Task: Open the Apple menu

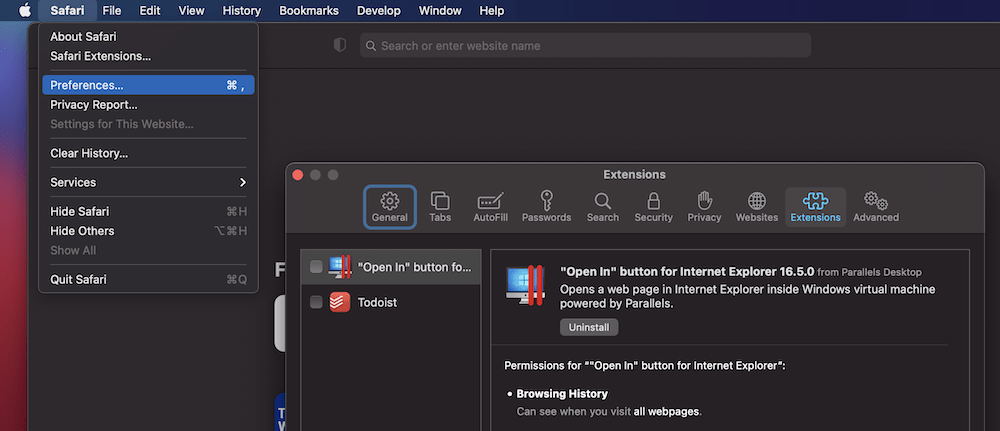Action: tap(25, 10)
